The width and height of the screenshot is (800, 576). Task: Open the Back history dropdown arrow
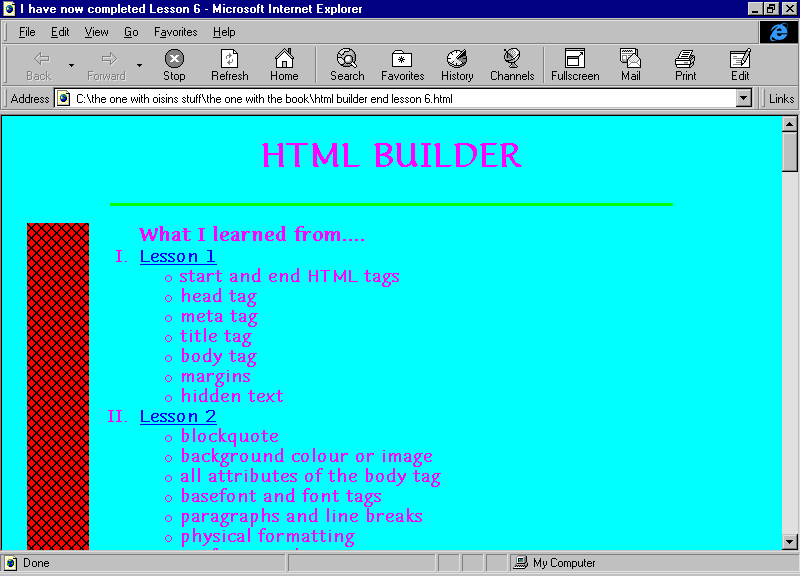click(71, 65)
